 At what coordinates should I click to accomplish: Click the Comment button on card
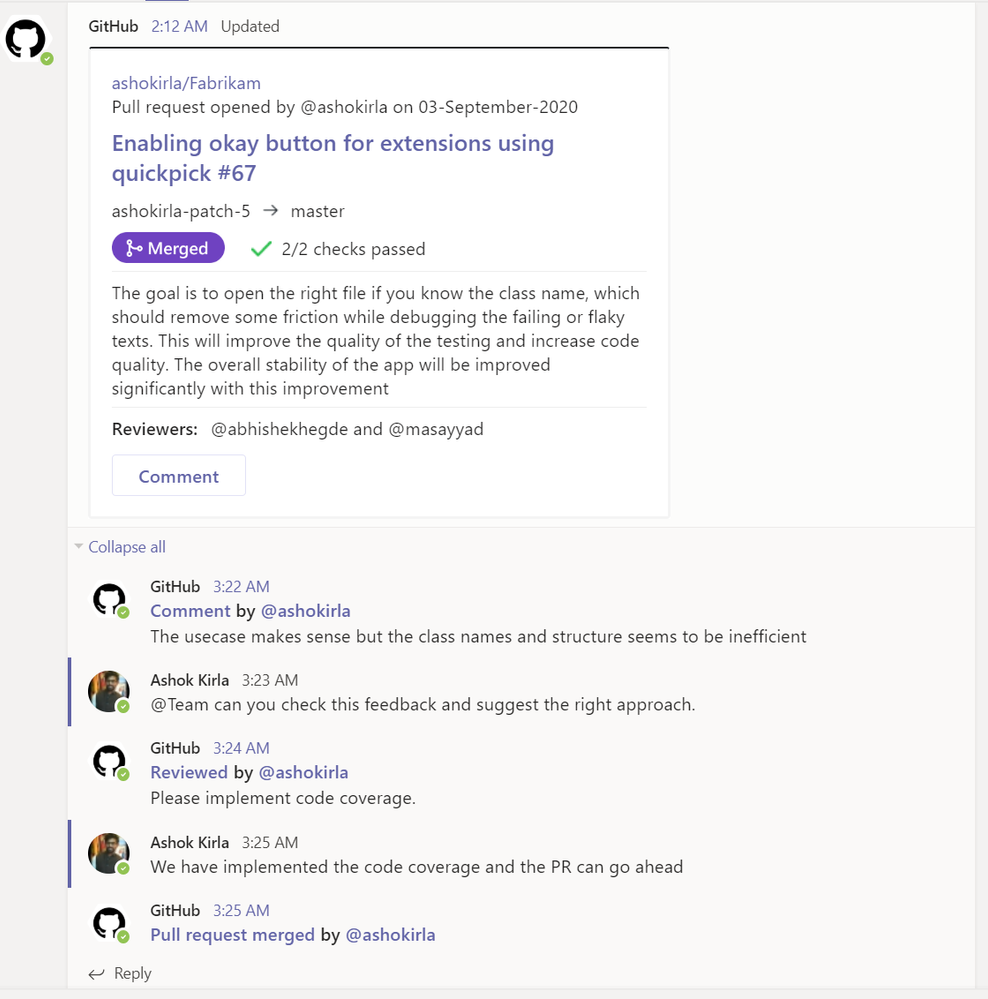179,476
